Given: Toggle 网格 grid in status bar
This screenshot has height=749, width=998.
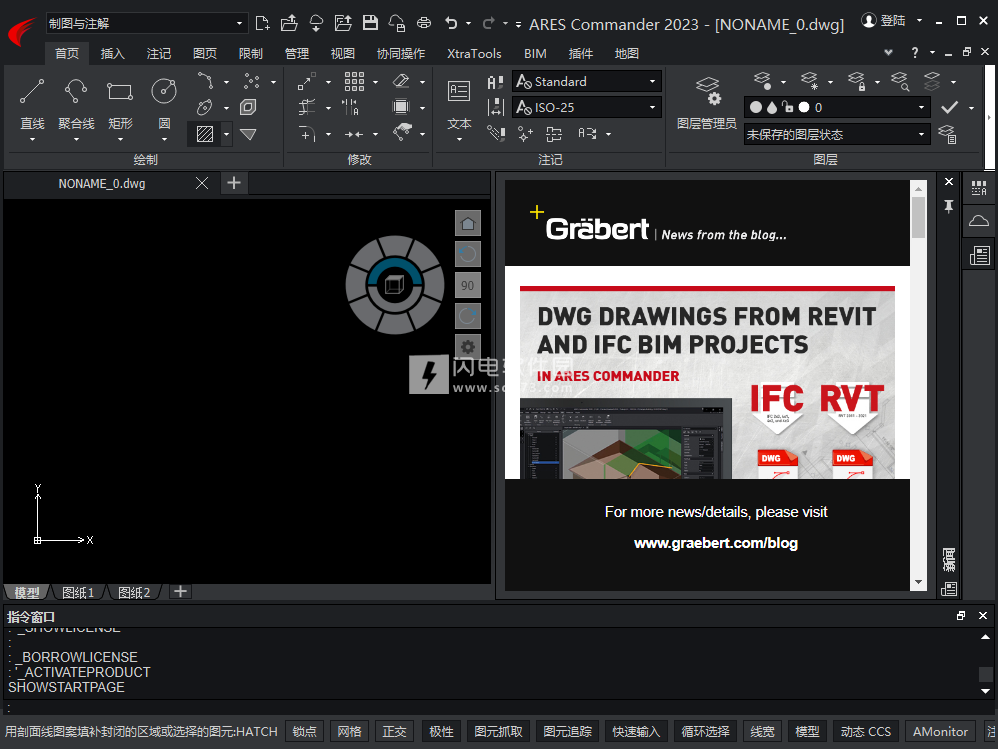Looking at the screenshot, I should (x=349, y=732).
